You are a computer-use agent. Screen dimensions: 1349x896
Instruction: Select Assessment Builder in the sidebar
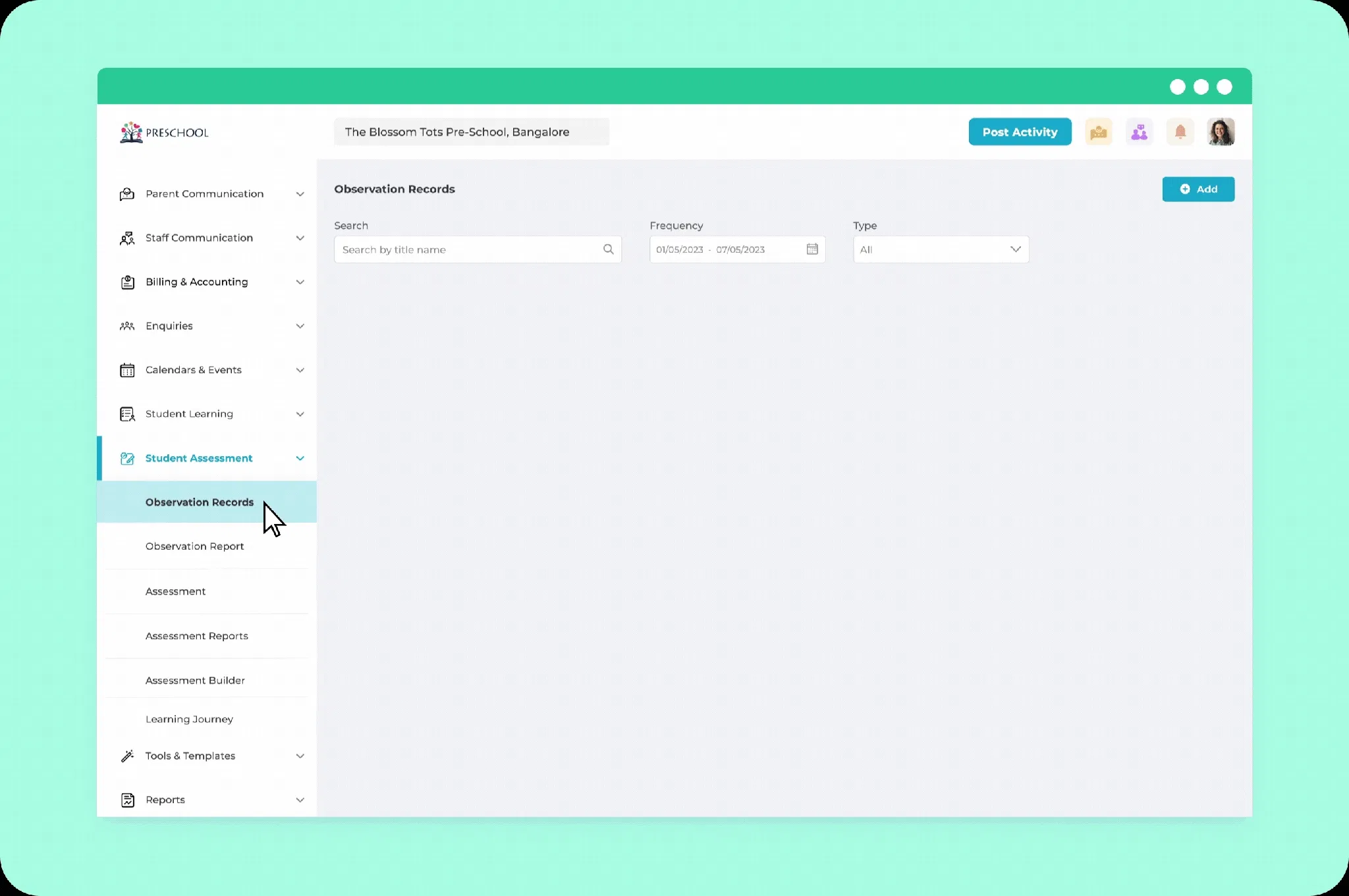(x=195, y=681)
